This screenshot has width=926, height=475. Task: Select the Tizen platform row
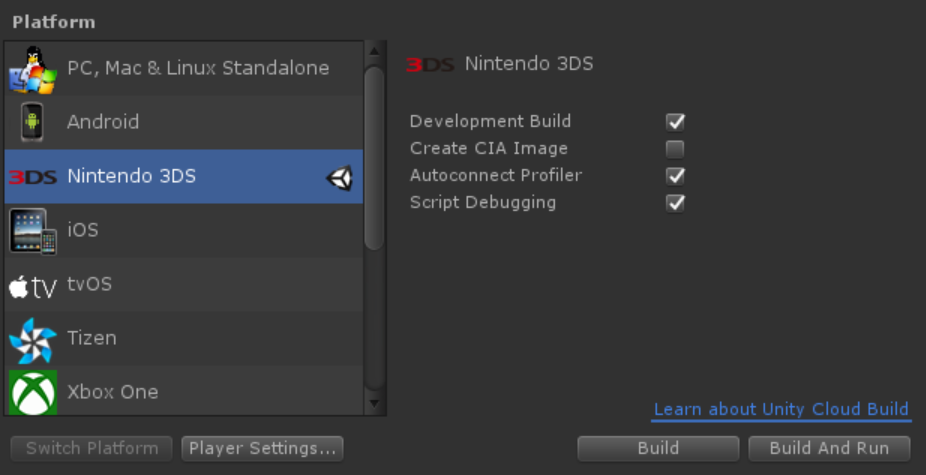click(x=184, y=338)
